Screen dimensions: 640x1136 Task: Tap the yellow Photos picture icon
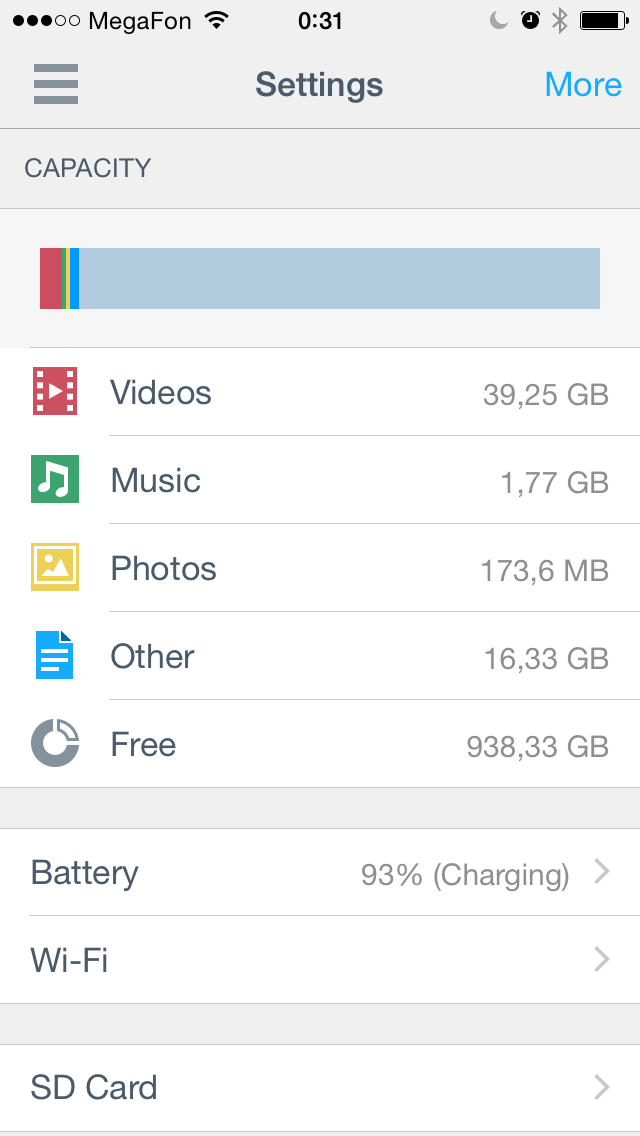(55, 567)
